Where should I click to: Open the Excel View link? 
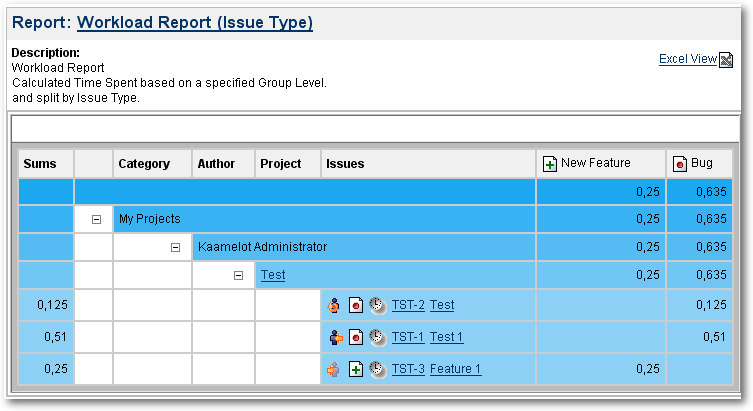pos(687,59)
